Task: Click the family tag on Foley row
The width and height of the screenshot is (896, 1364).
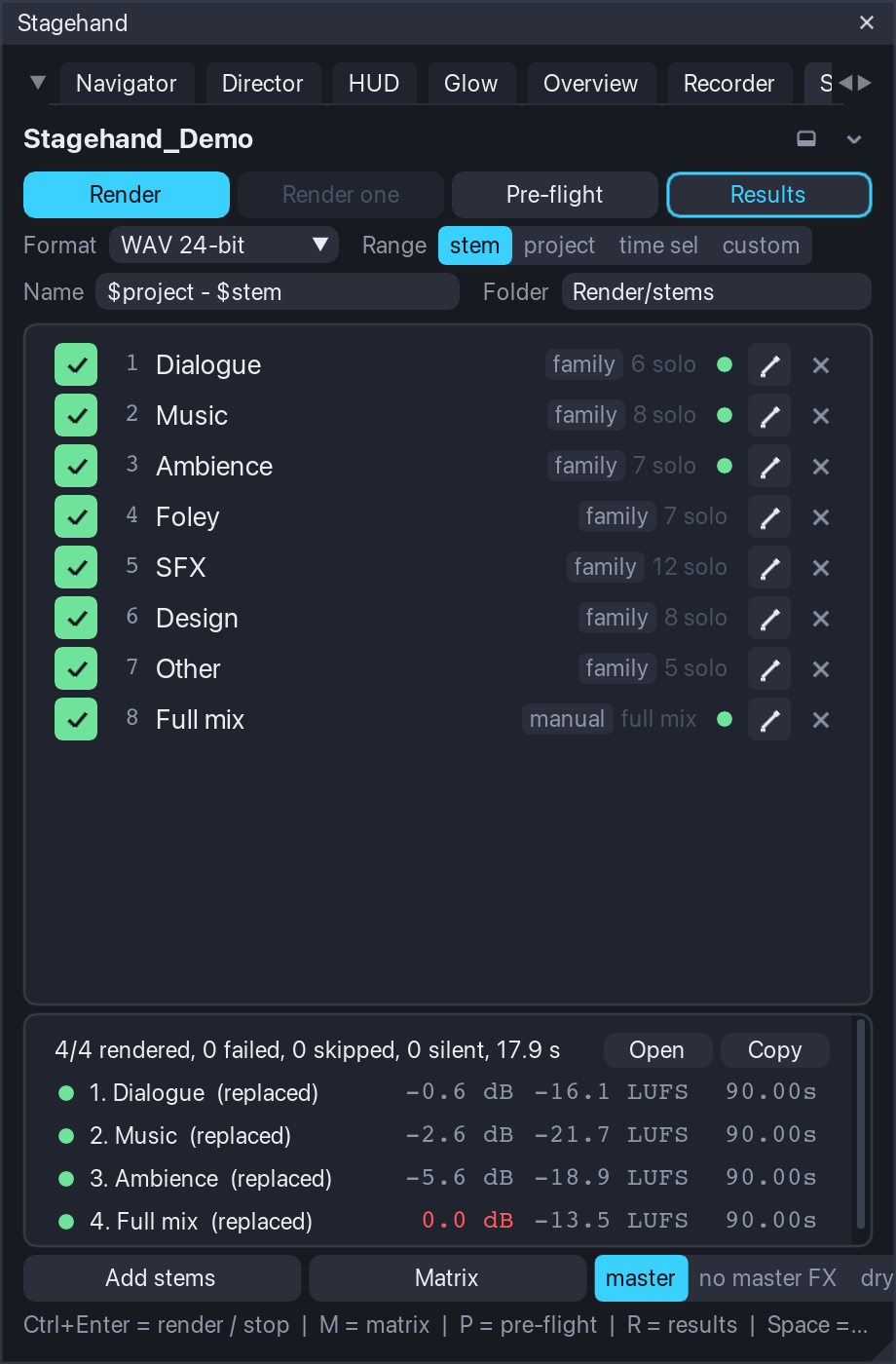Action: (616, 516)
